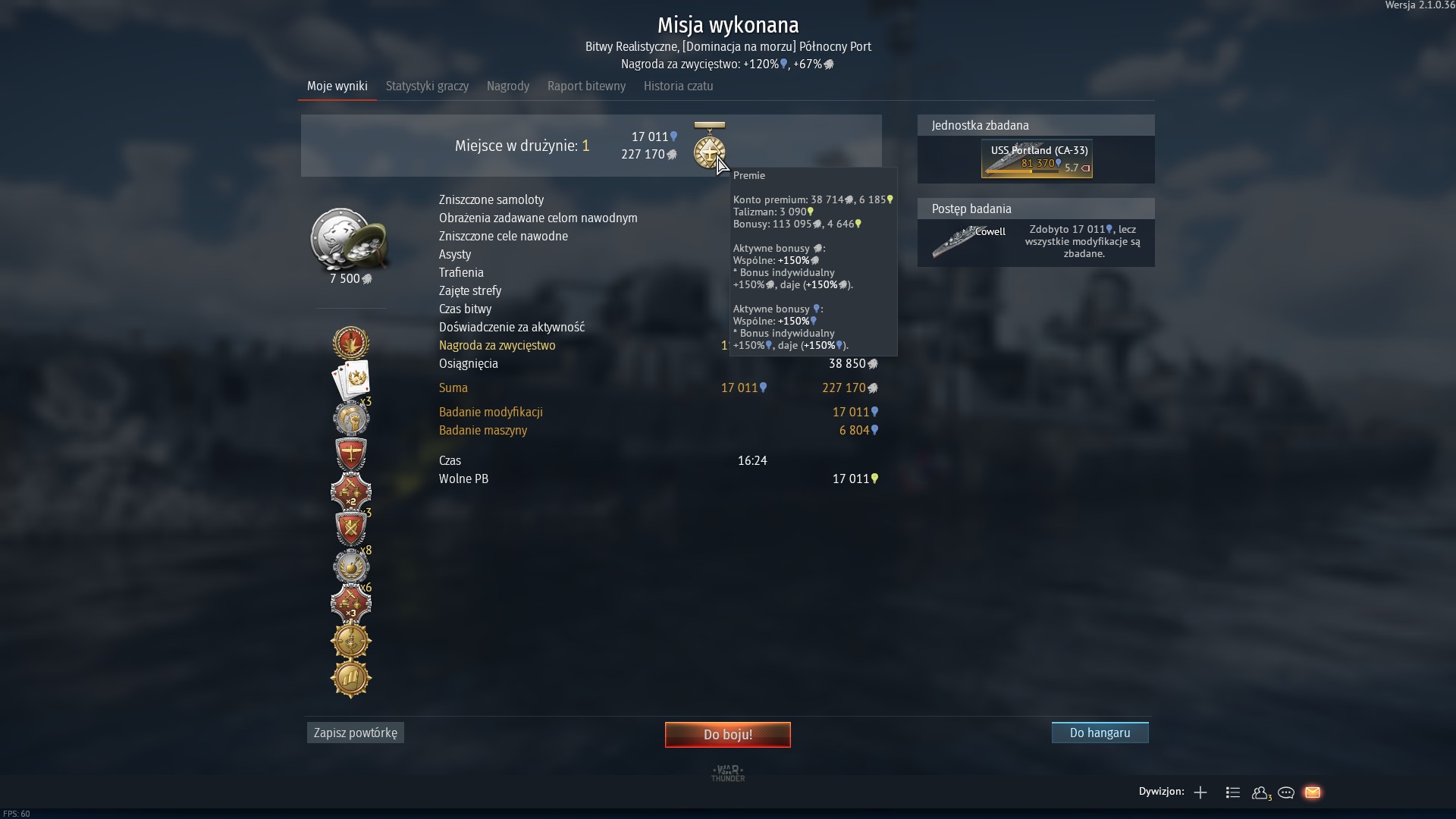Screen dimensions: 1456x819
Task: Open the Statystyki graczy tab
Action: click(427, 86)
